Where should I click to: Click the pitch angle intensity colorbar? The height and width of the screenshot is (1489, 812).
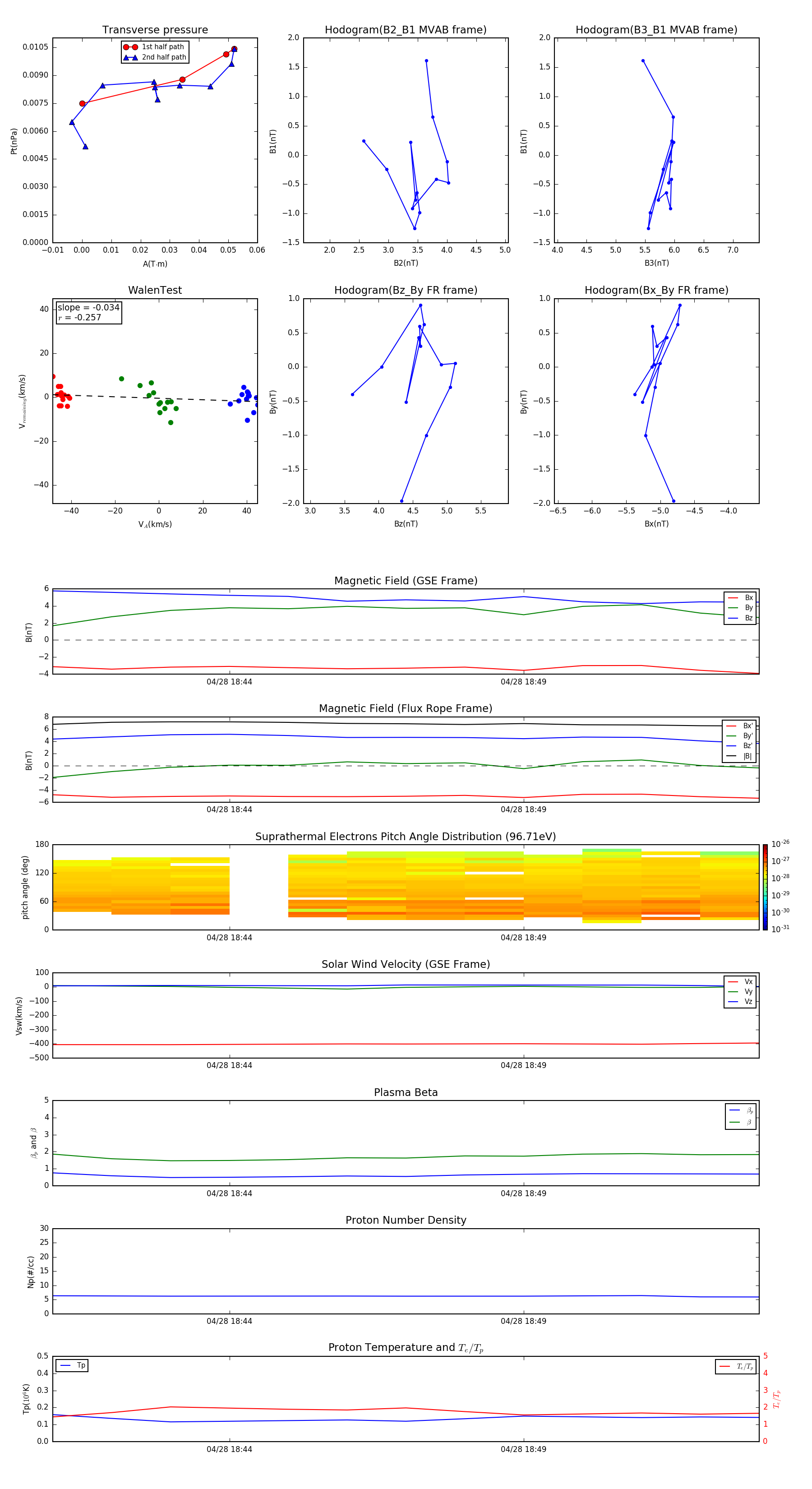pyautogui.click(x=765, y=887)
